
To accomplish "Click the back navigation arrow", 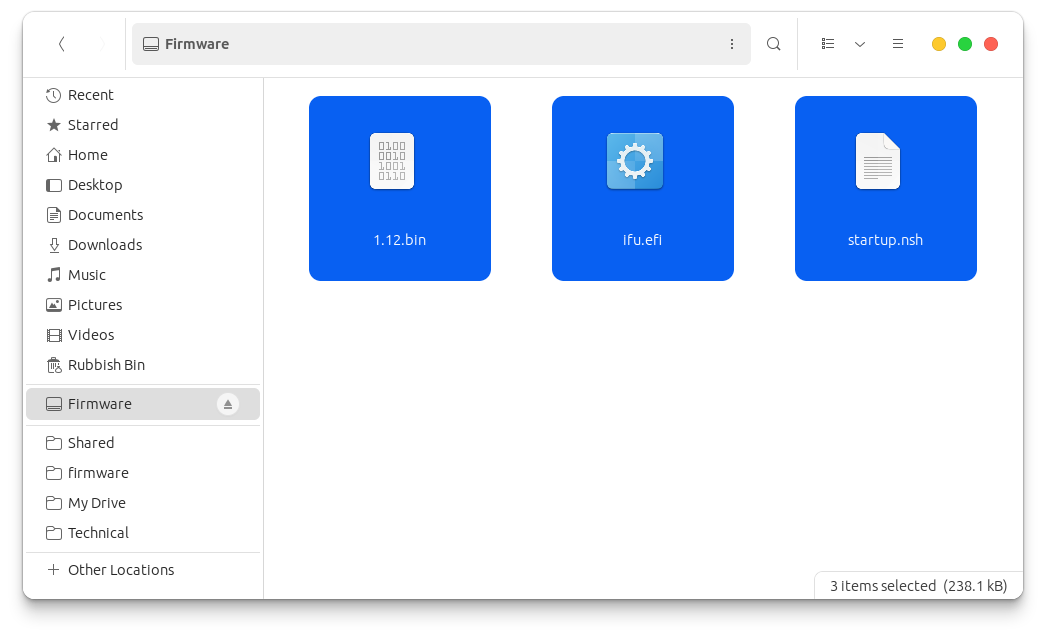I will click(x=61, y=44).
